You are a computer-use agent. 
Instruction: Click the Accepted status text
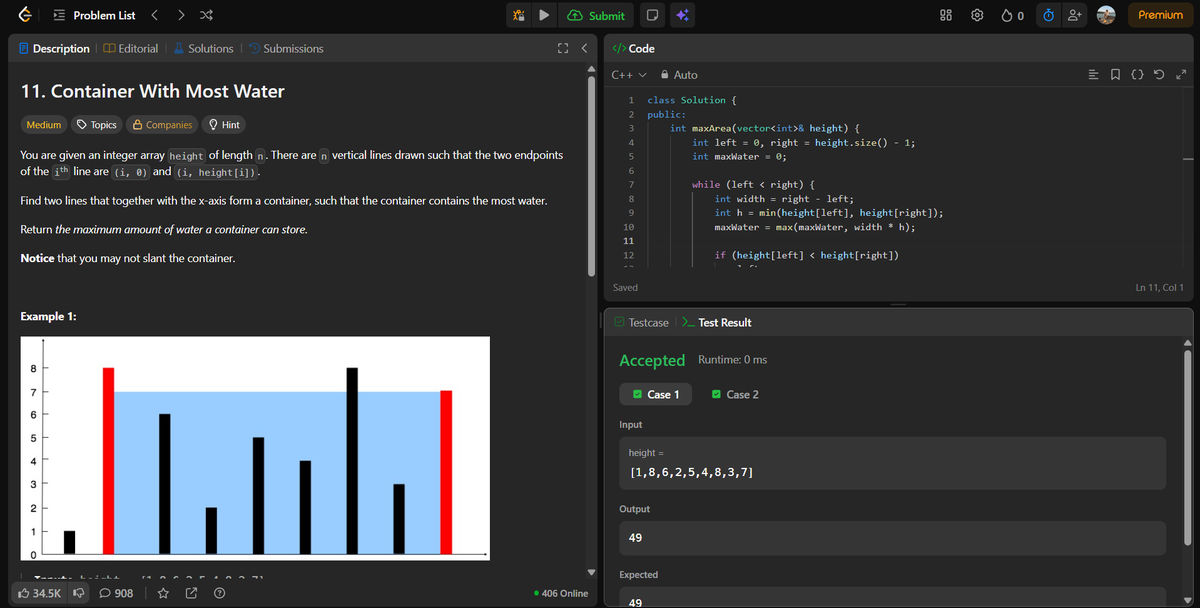coord(652,360)
